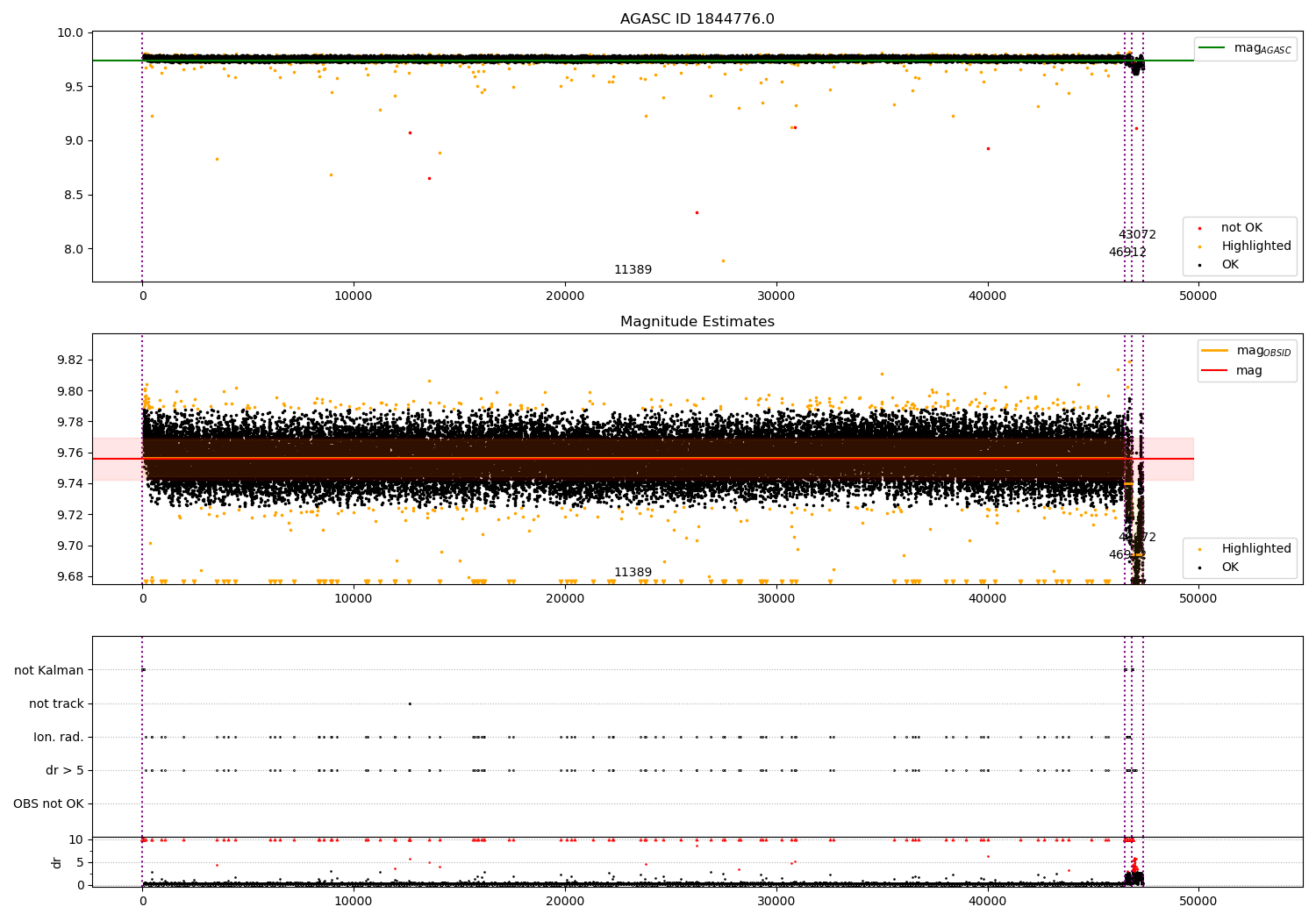1316x921 pixels.
Task: Click the '10000' x-tick under Magnitude Estimates plot
Action: [x=354, y=599]
